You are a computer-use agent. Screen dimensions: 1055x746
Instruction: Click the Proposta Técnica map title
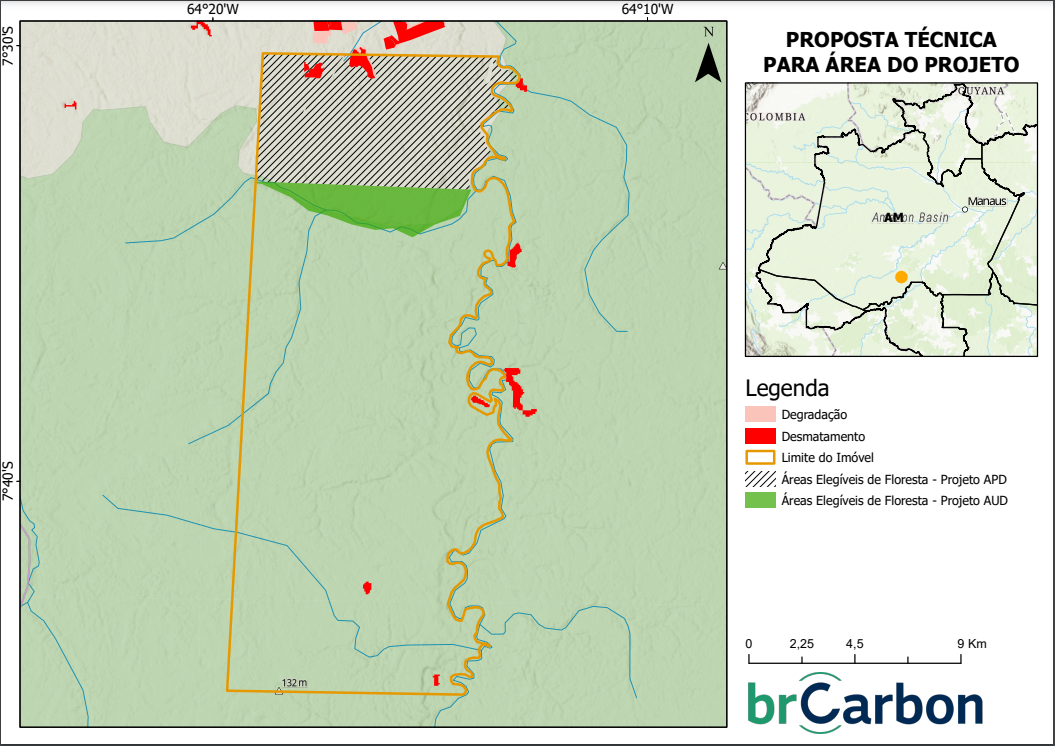point(890,52)
